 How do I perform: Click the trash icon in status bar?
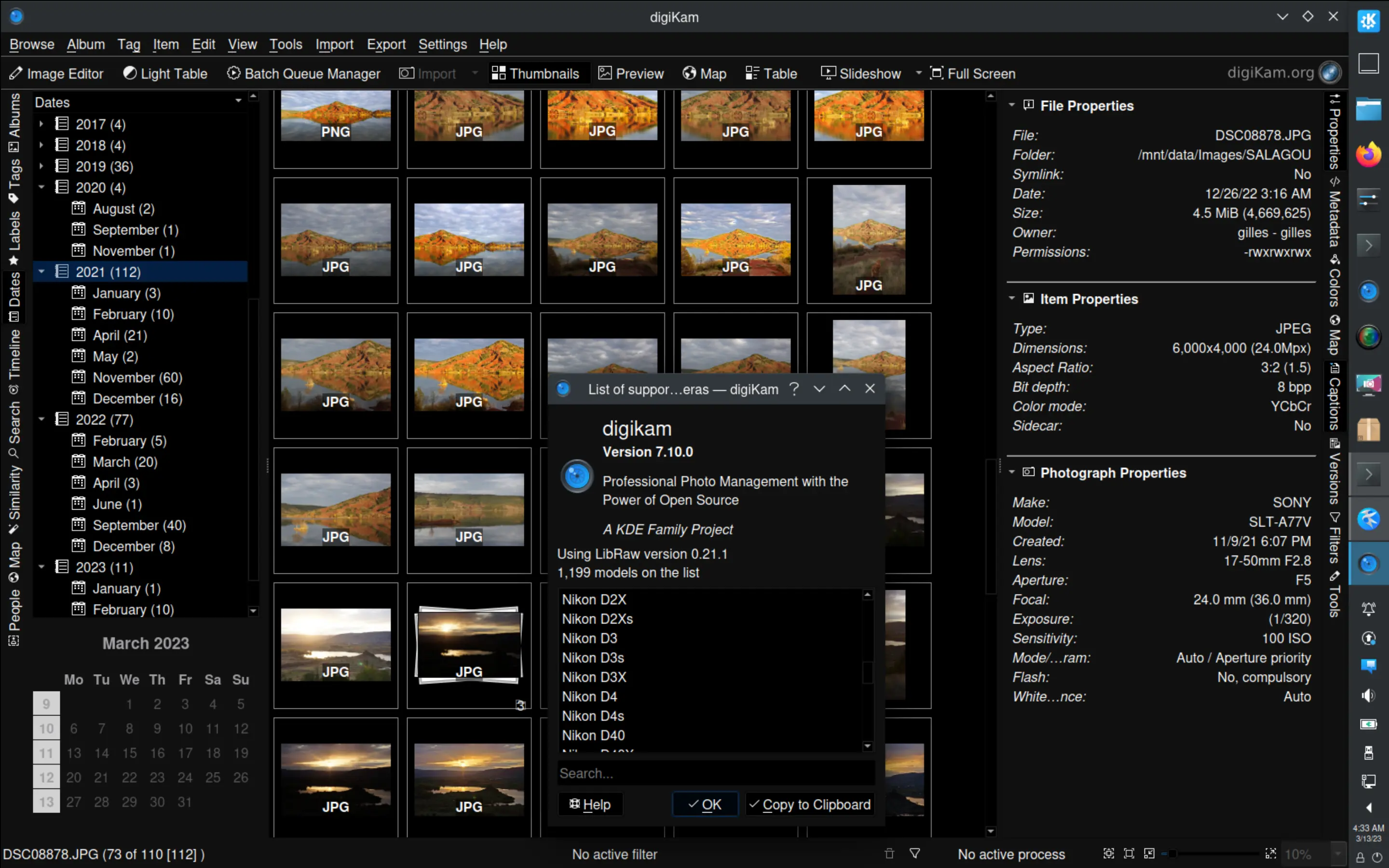[x=889, y=854]
